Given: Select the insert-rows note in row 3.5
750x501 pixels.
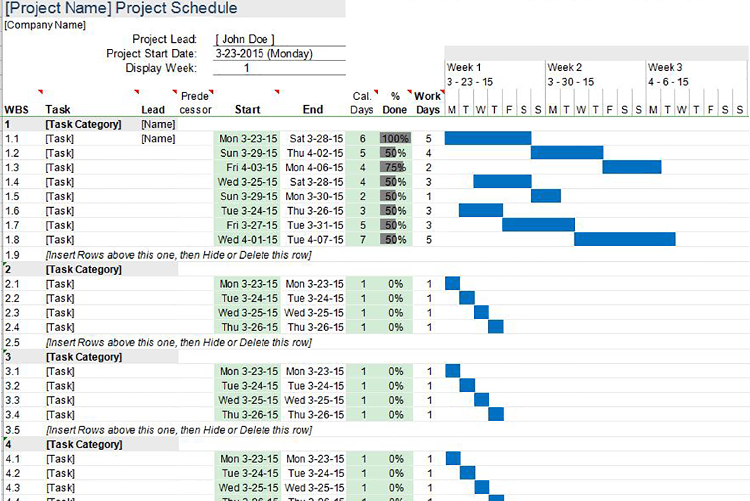Looking at the screenshot, I should (x=179, y=430).
